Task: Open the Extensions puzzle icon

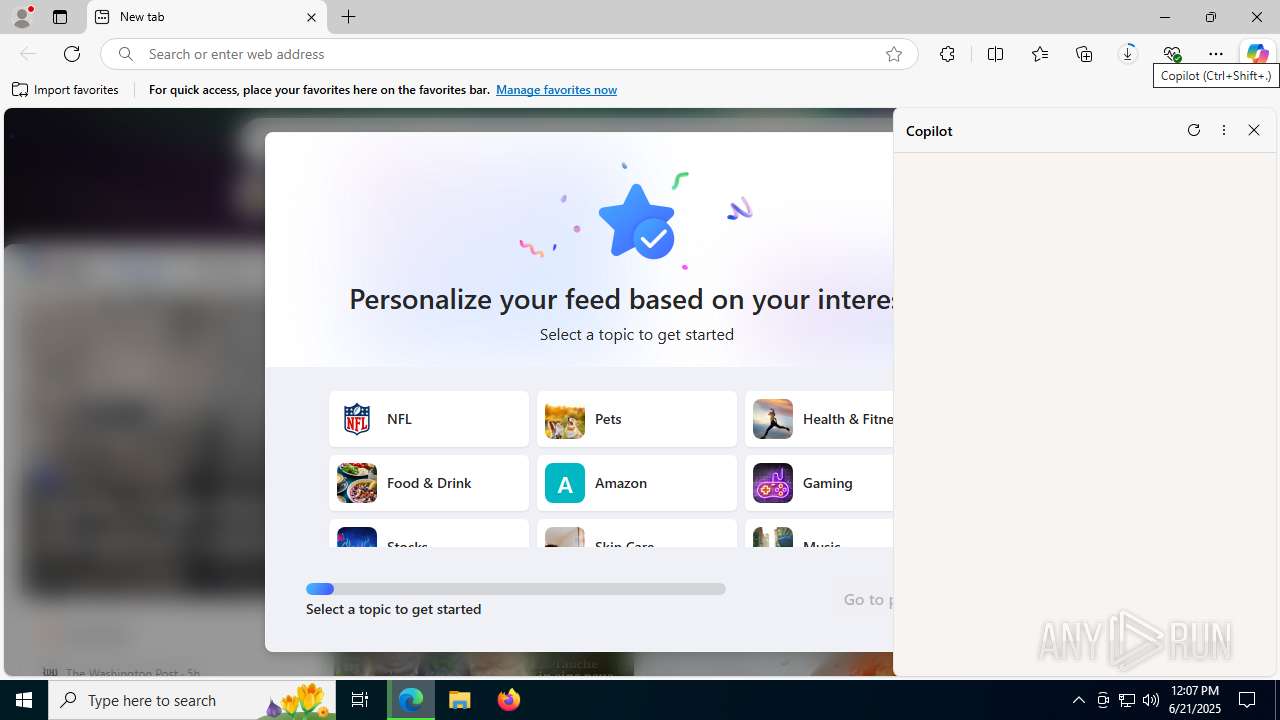Action: [947, 54]
